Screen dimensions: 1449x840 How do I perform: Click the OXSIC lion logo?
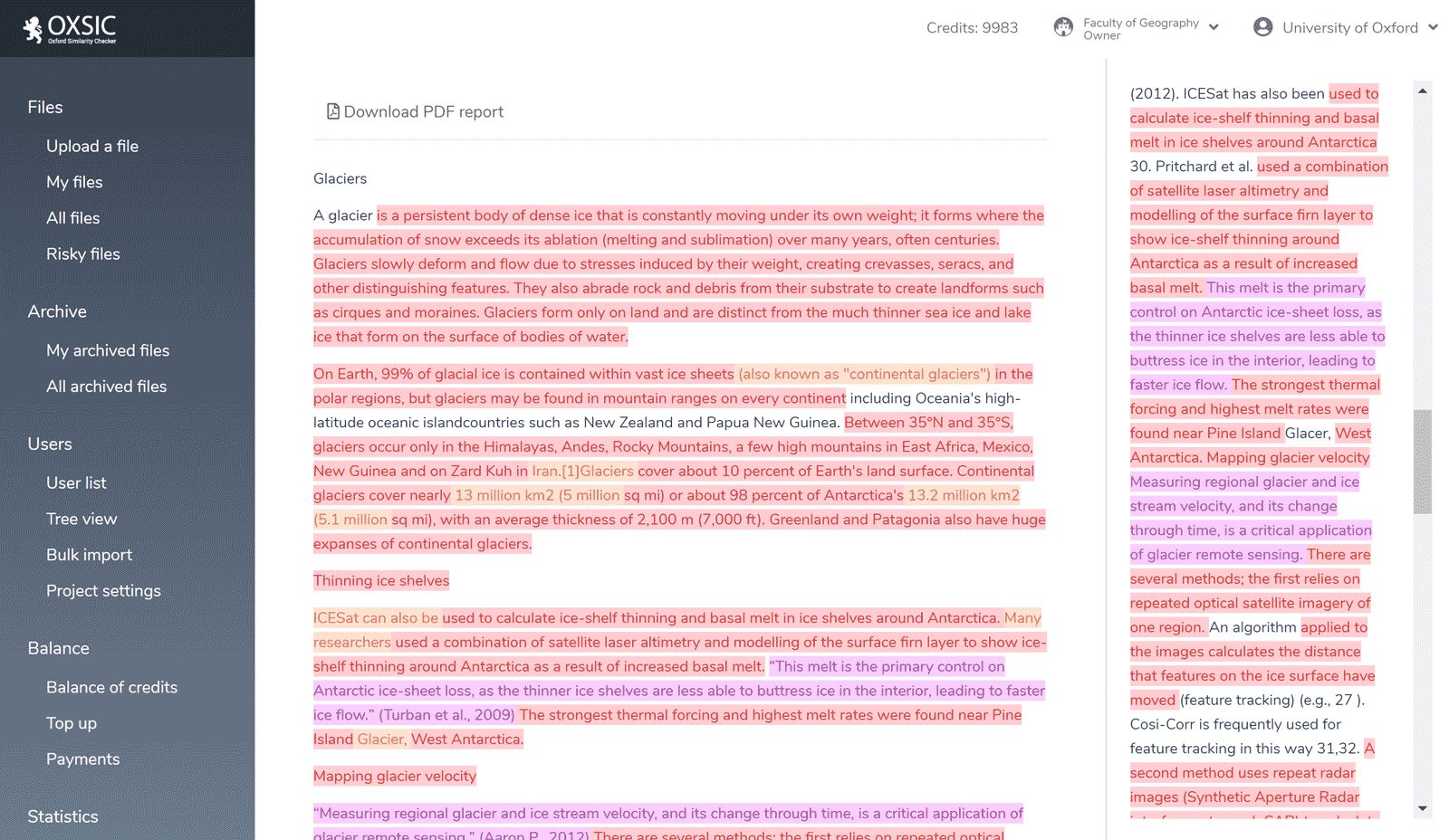tap(34, 28)
